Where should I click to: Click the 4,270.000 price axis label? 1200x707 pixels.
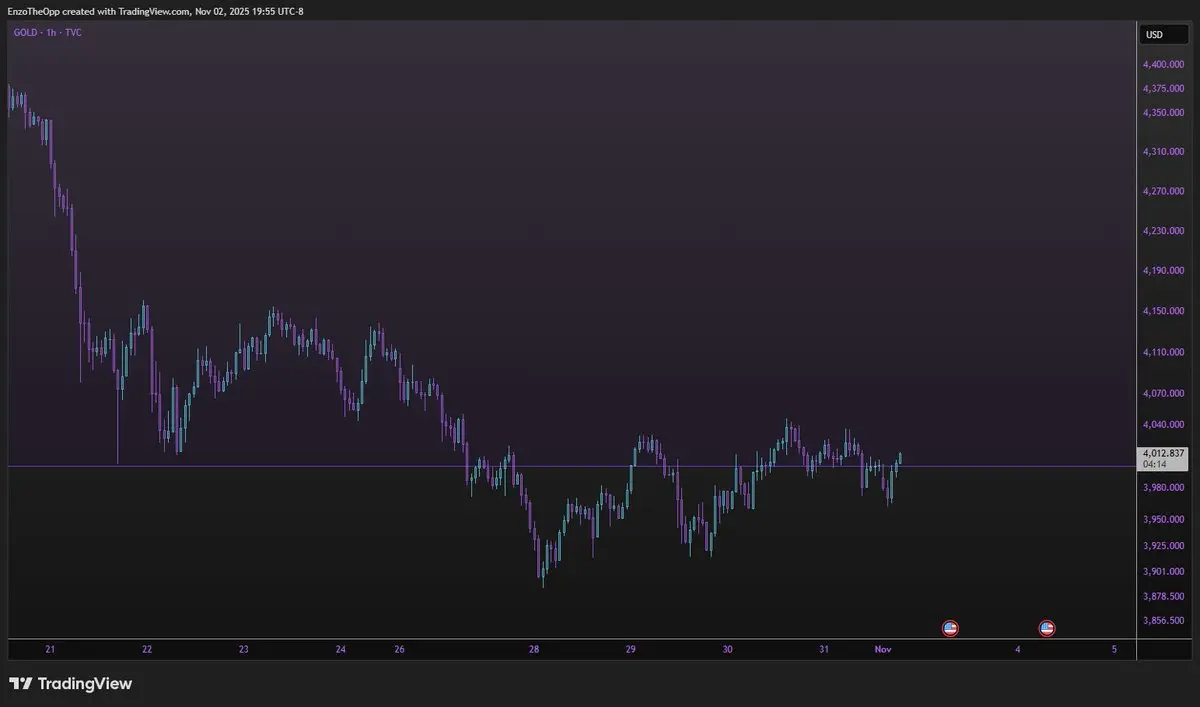click(x=1162, y=191)
